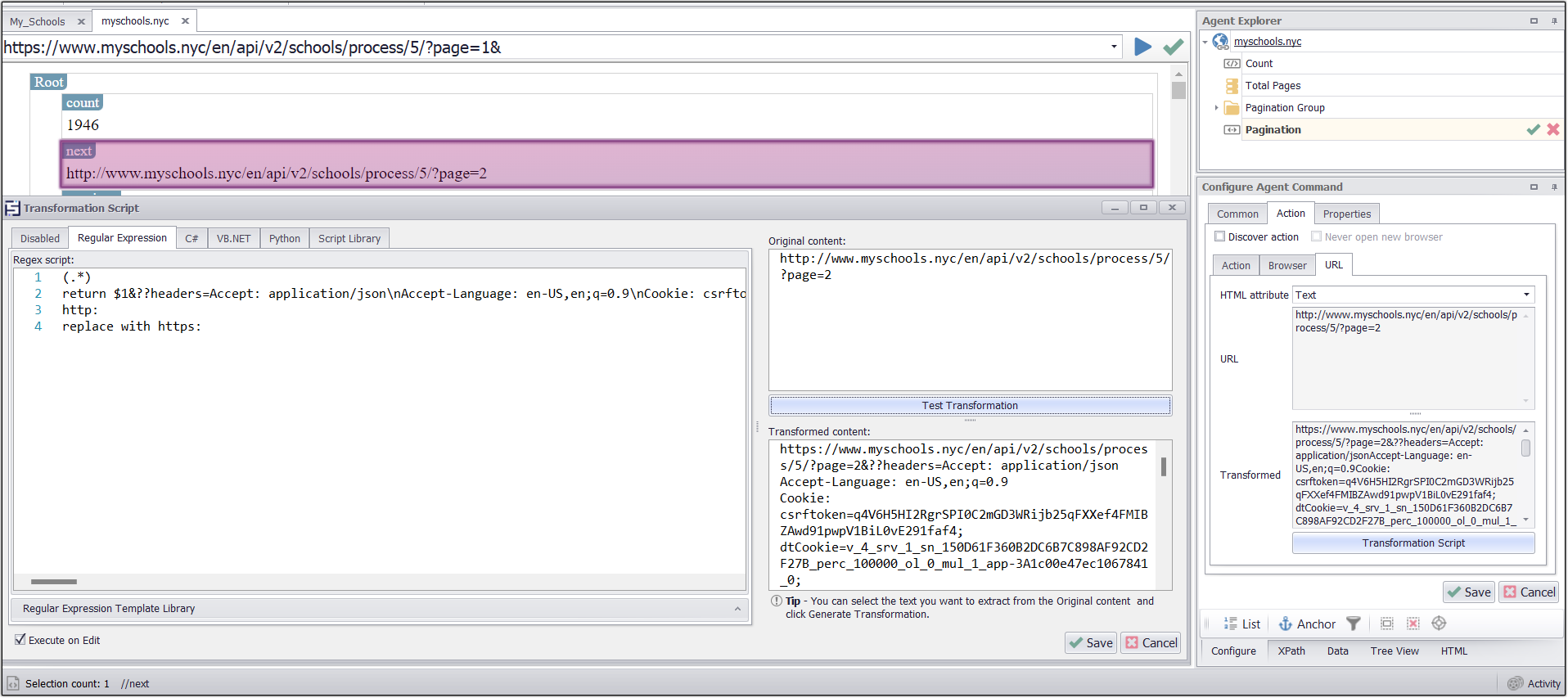Viewport: 1568px width, 698px height.
Task: Check Never open new browser option
Action: 1316,236
